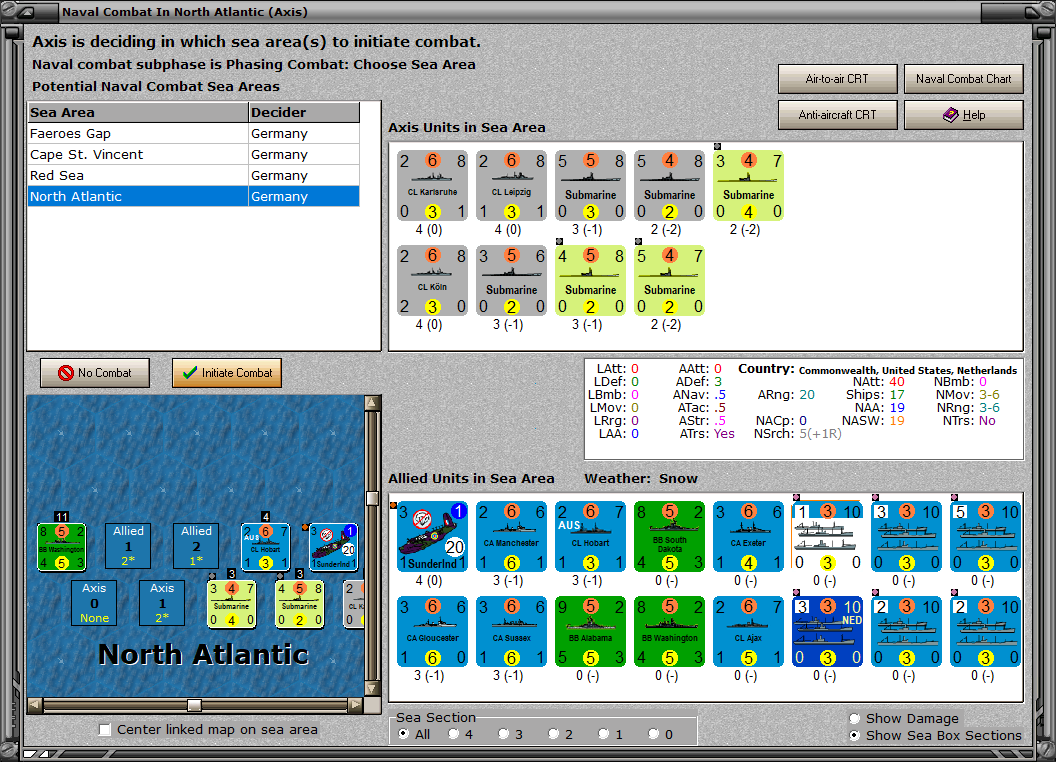Image resolution: width=1056 pixels, height=762 pixels.
Task: Click the Initiate Combat button
Action: [227, 373]
